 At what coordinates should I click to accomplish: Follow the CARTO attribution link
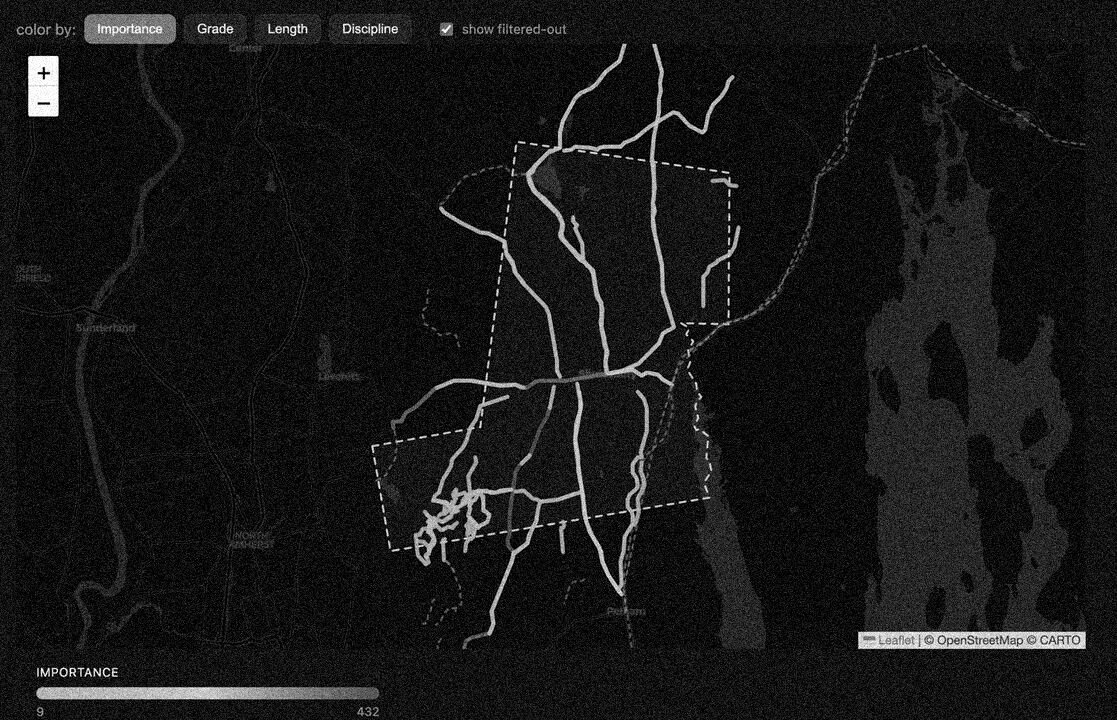[x=1060, y=640]
